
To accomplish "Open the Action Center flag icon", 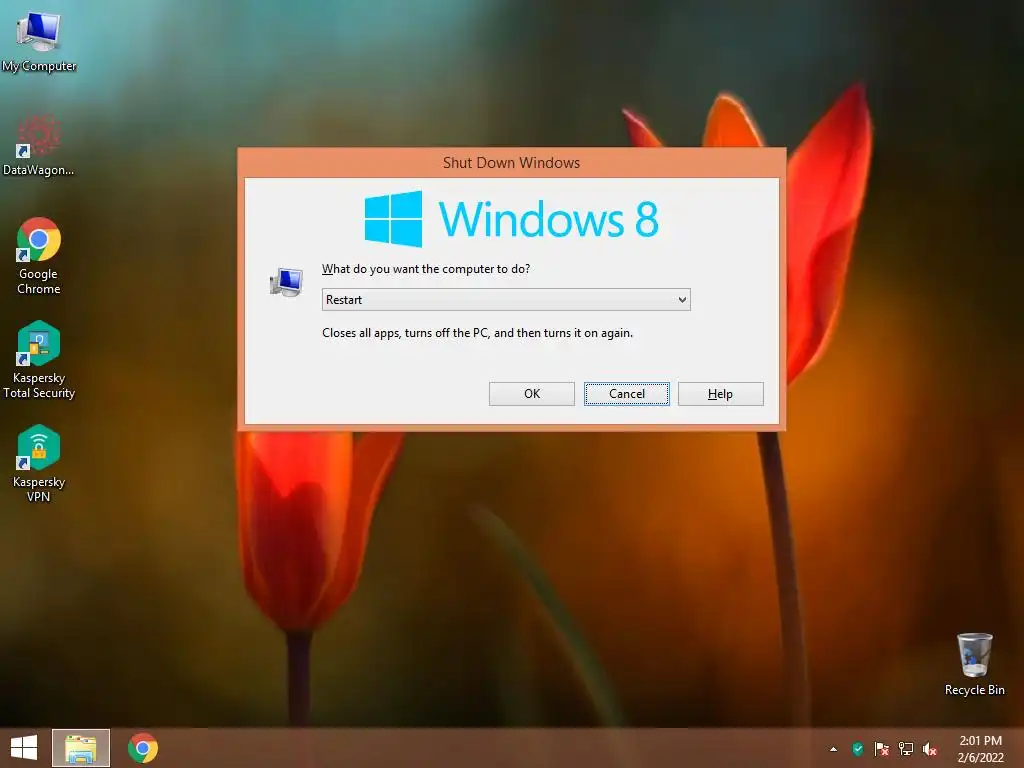I will point(881,749).
